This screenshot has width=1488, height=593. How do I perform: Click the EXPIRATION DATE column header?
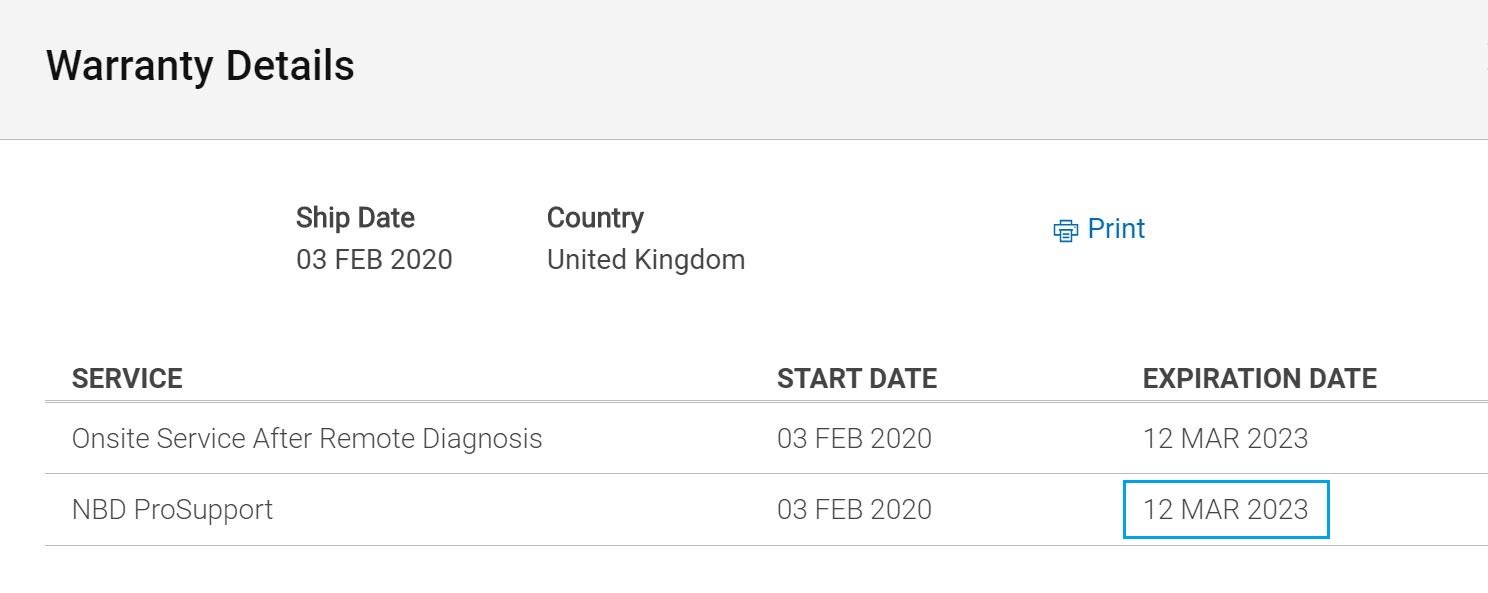coord(1260,379)
